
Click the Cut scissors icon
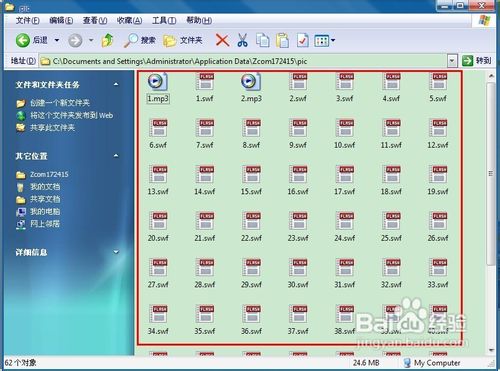243,40
